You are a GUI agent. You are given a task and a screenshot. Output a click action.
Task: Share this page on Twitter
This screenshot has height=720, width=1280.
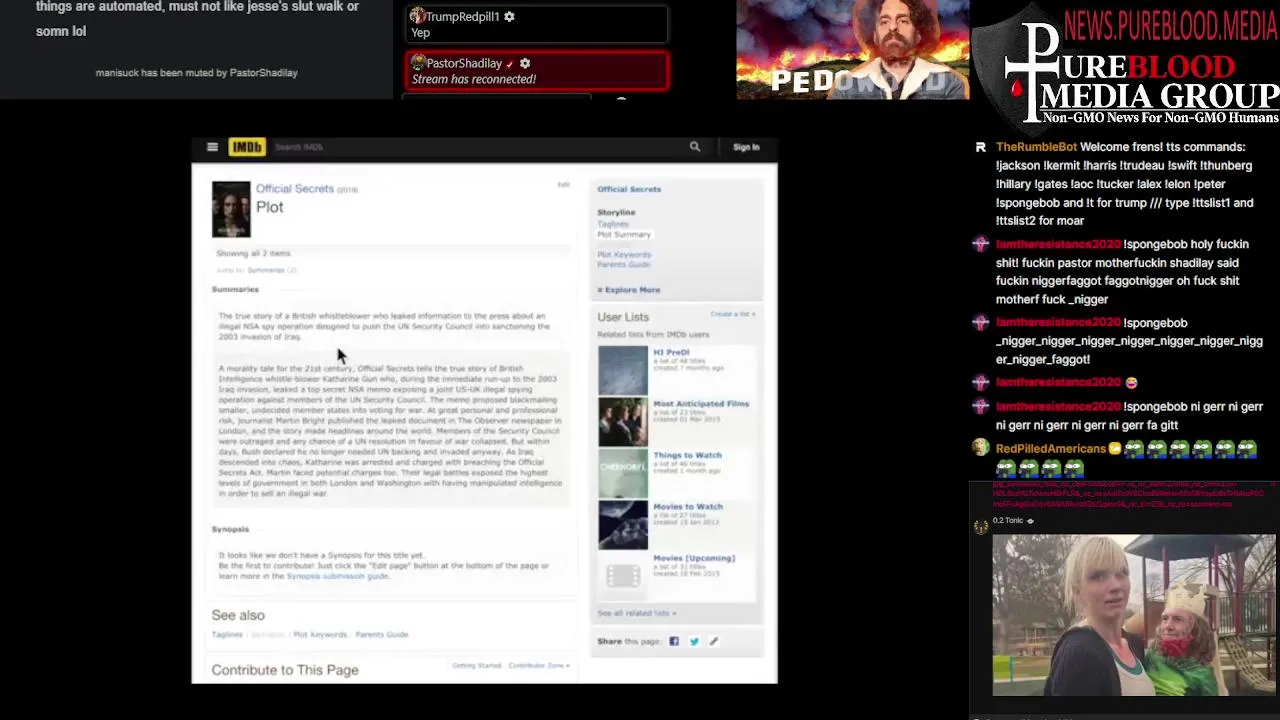coord(694,641)
